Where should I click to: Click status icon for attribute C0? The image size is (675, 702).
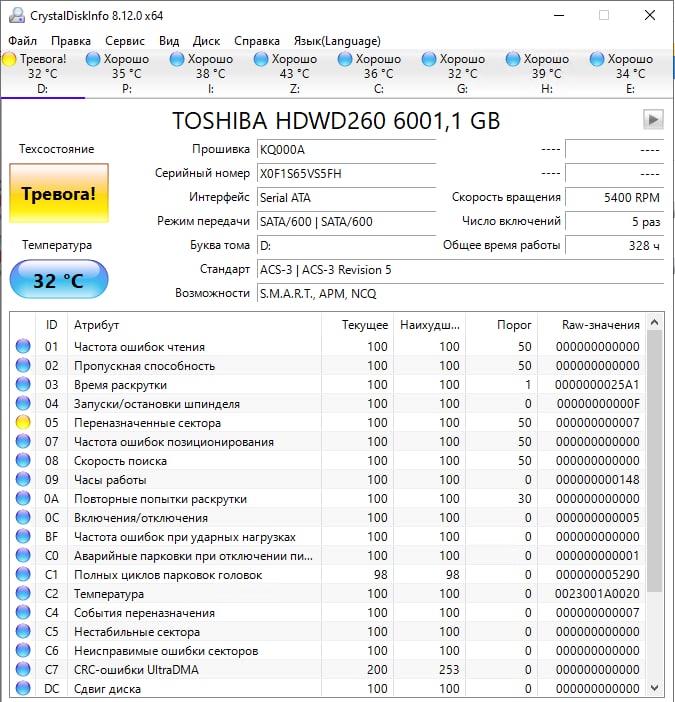point(23,555)
